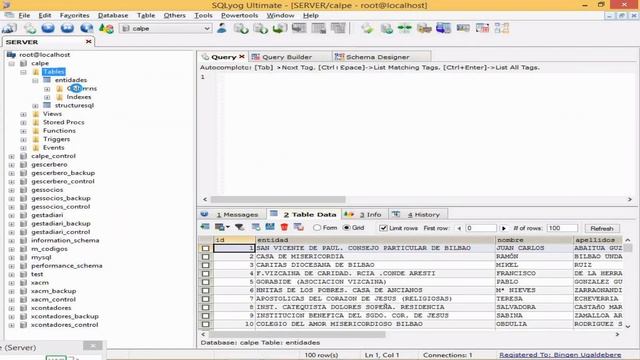Click the colorful format query icon beside database selector
Viewport: 640px width, 360px height.
107,29
